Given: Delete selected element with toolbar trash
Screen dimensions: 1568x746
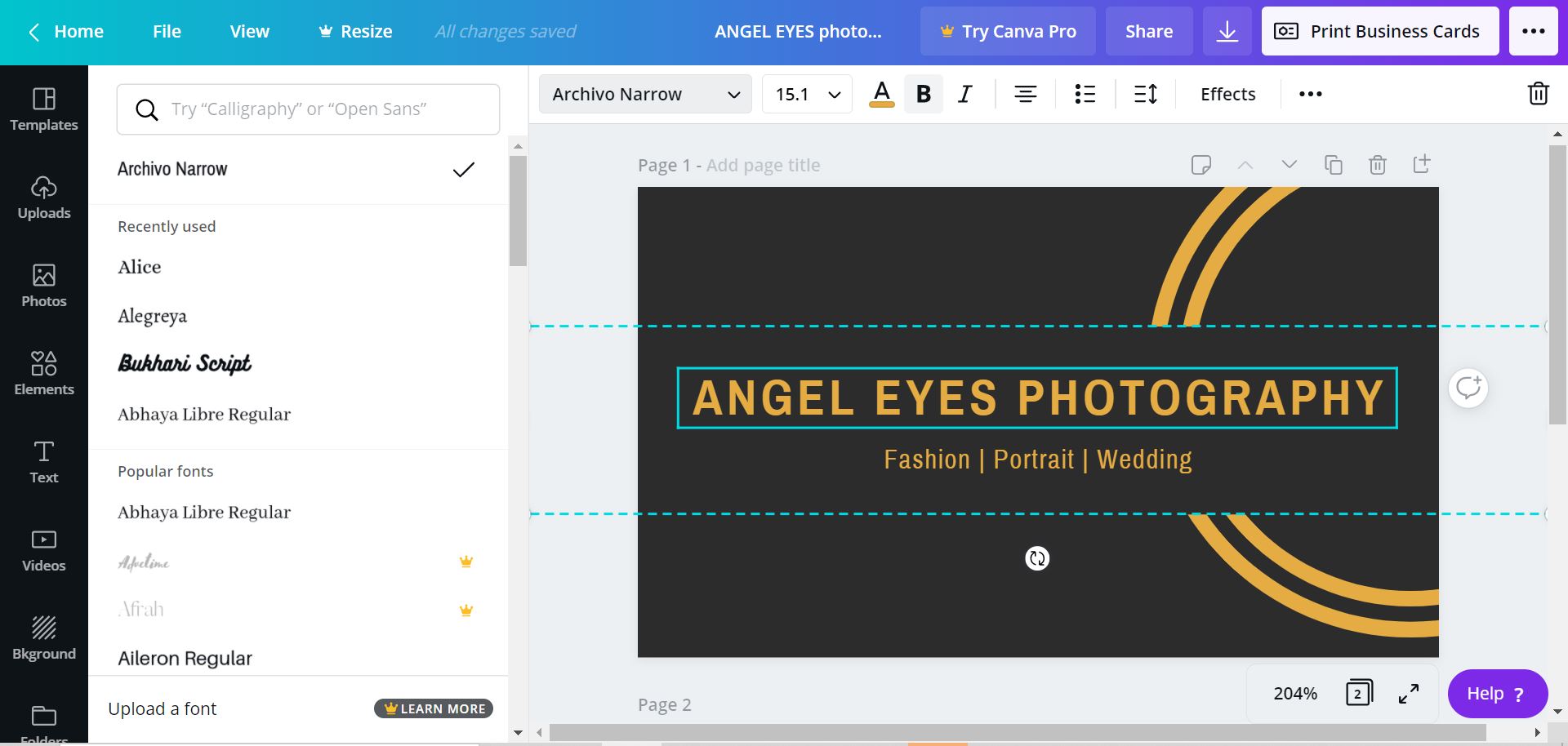Looking at the screenshot, I should coord(1538,94).
